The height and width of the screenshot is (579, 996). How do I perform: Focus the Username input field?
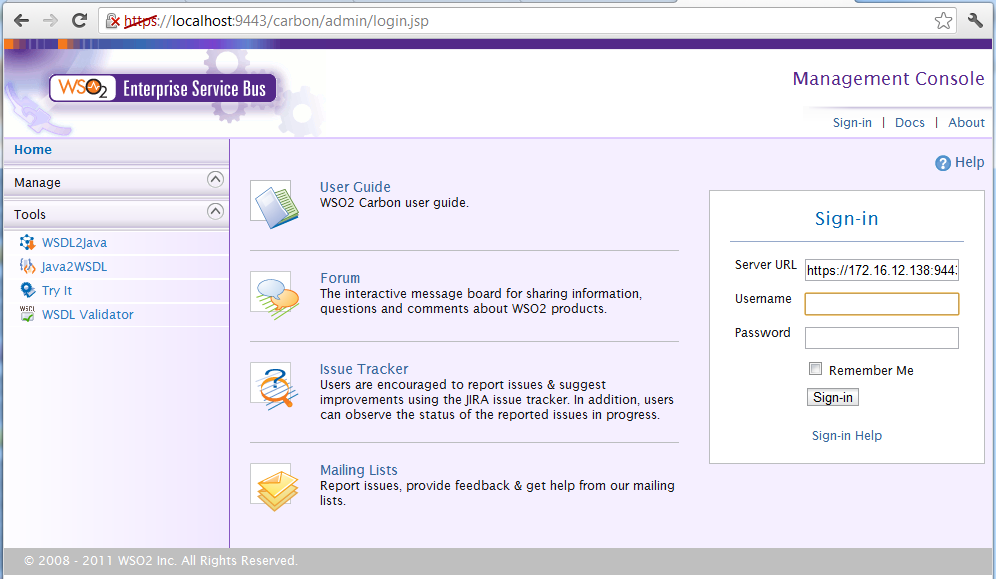(x=882, y=303)
